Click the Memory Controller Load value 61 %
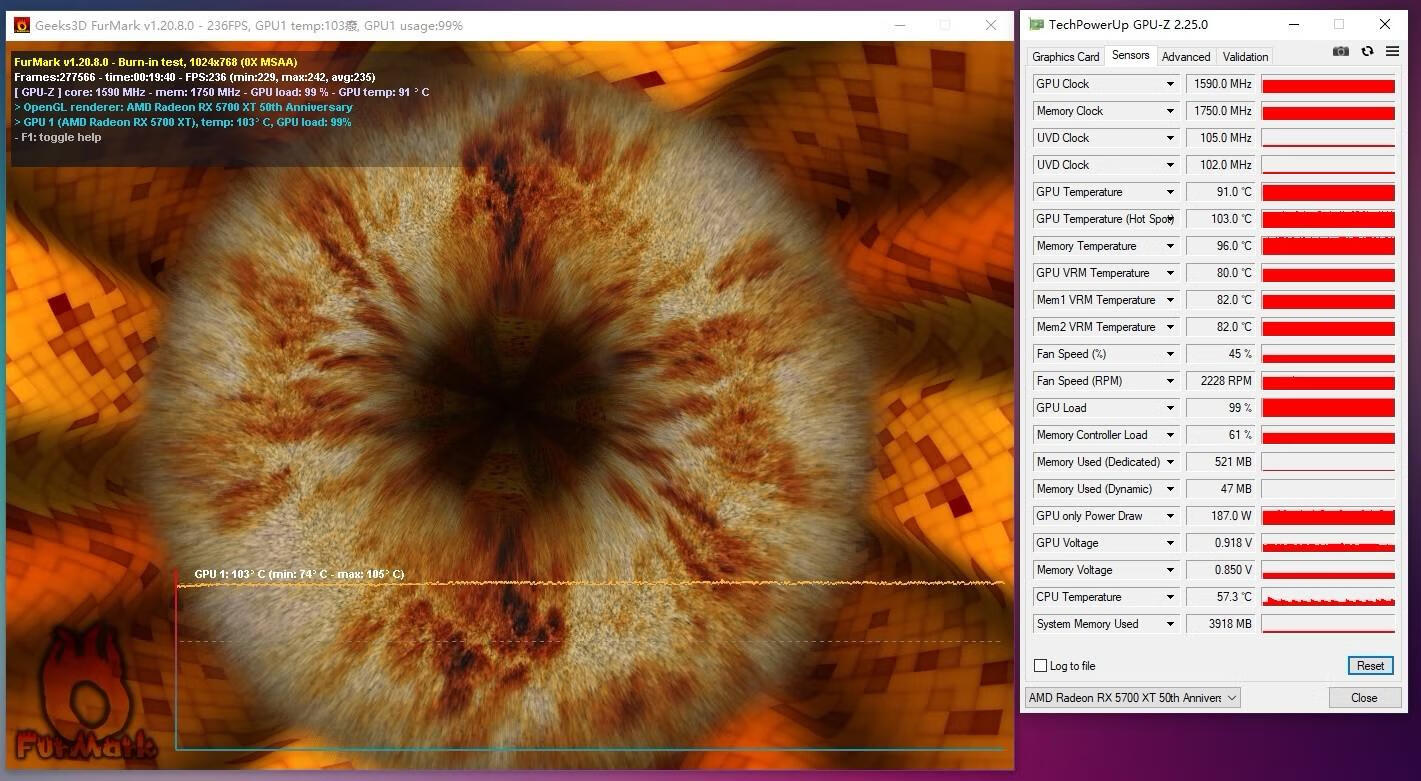 (x=1221, y=435)
